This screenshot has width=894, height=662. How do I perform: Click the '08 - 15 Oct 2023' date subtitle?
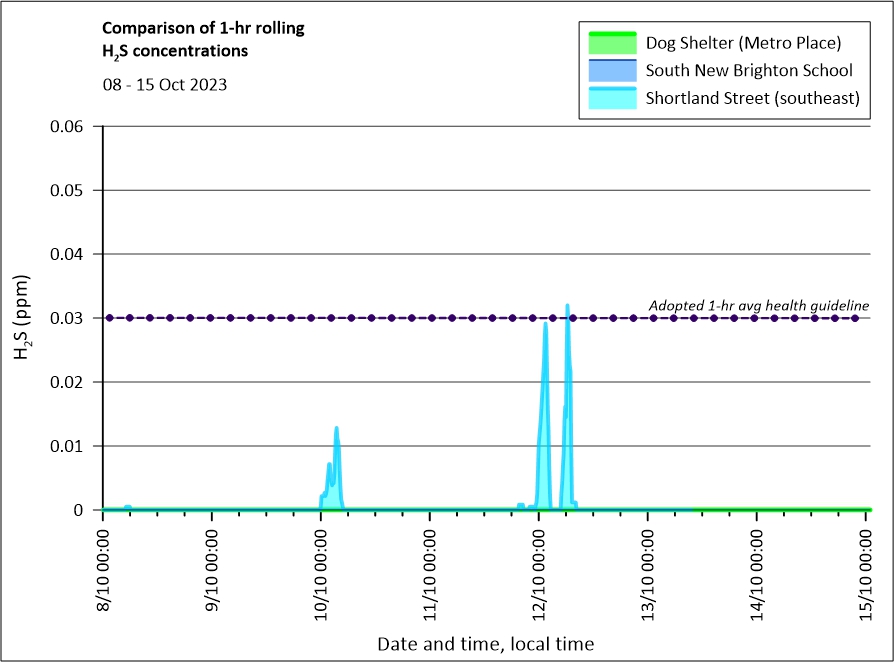pyautogui.click(x=165, y=85)
